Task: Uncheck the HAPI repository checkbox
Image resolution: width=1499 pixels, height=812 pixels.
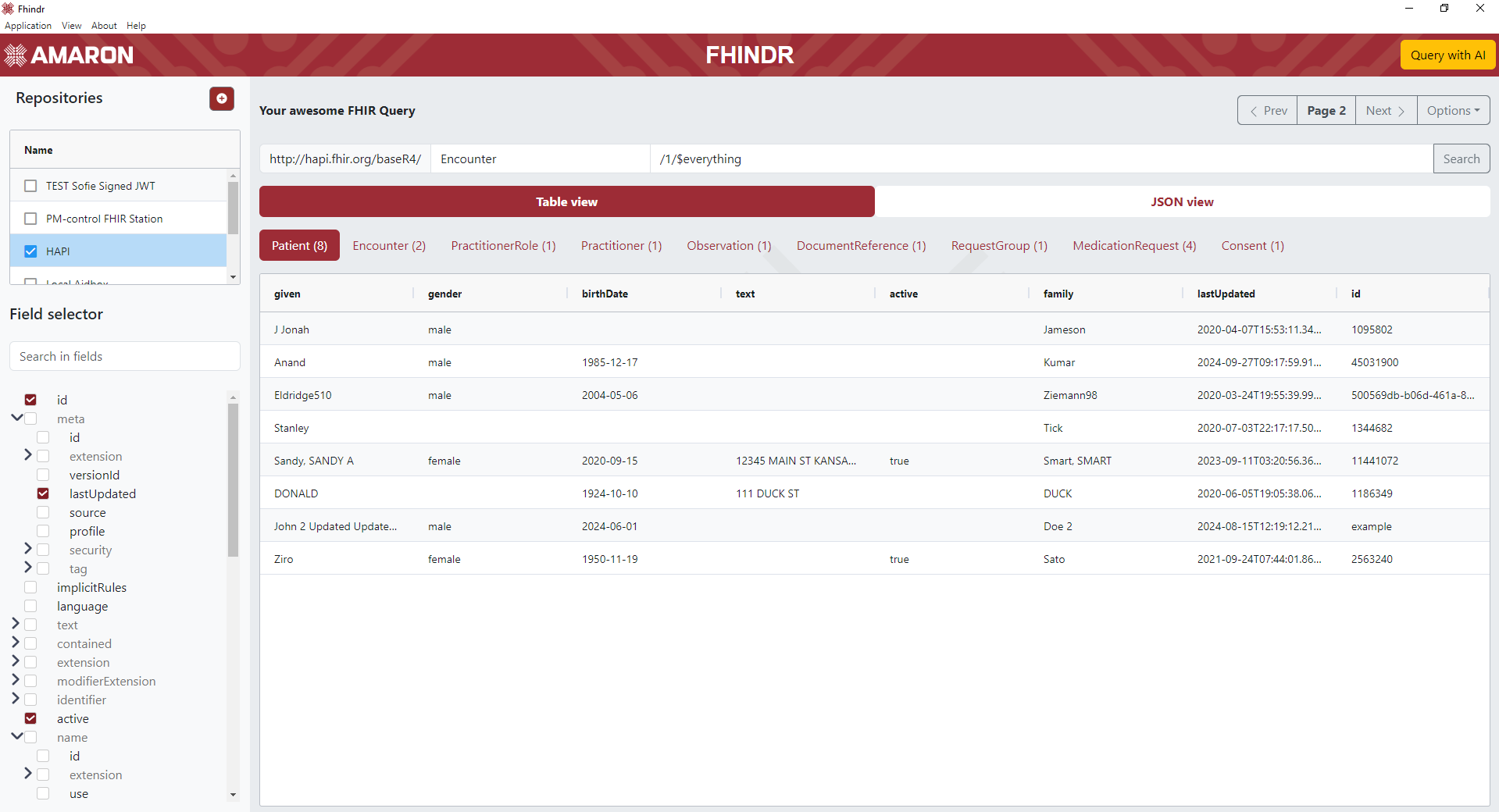Action: click(30, 251)
